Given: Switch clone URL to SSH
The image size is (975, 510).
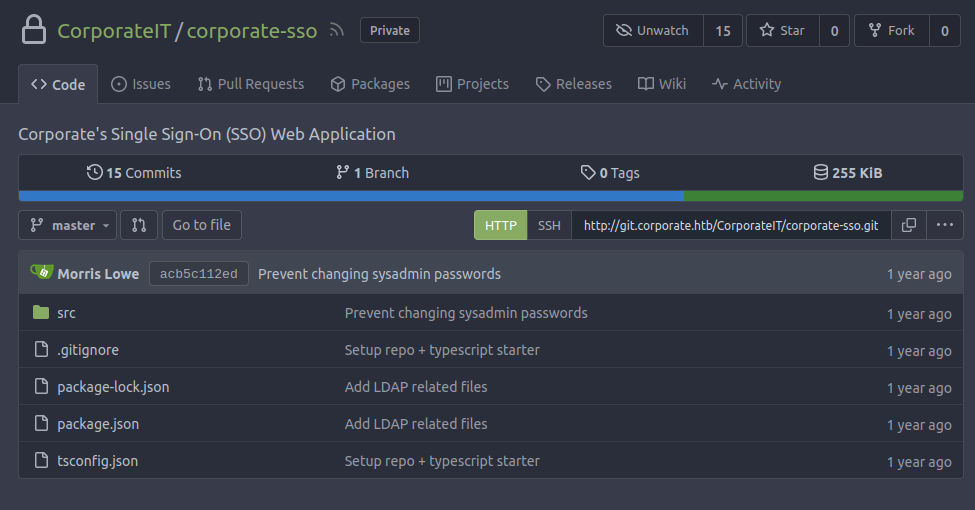Looking at the screenshot, I should pyautogui.click(x=549, y=225).
